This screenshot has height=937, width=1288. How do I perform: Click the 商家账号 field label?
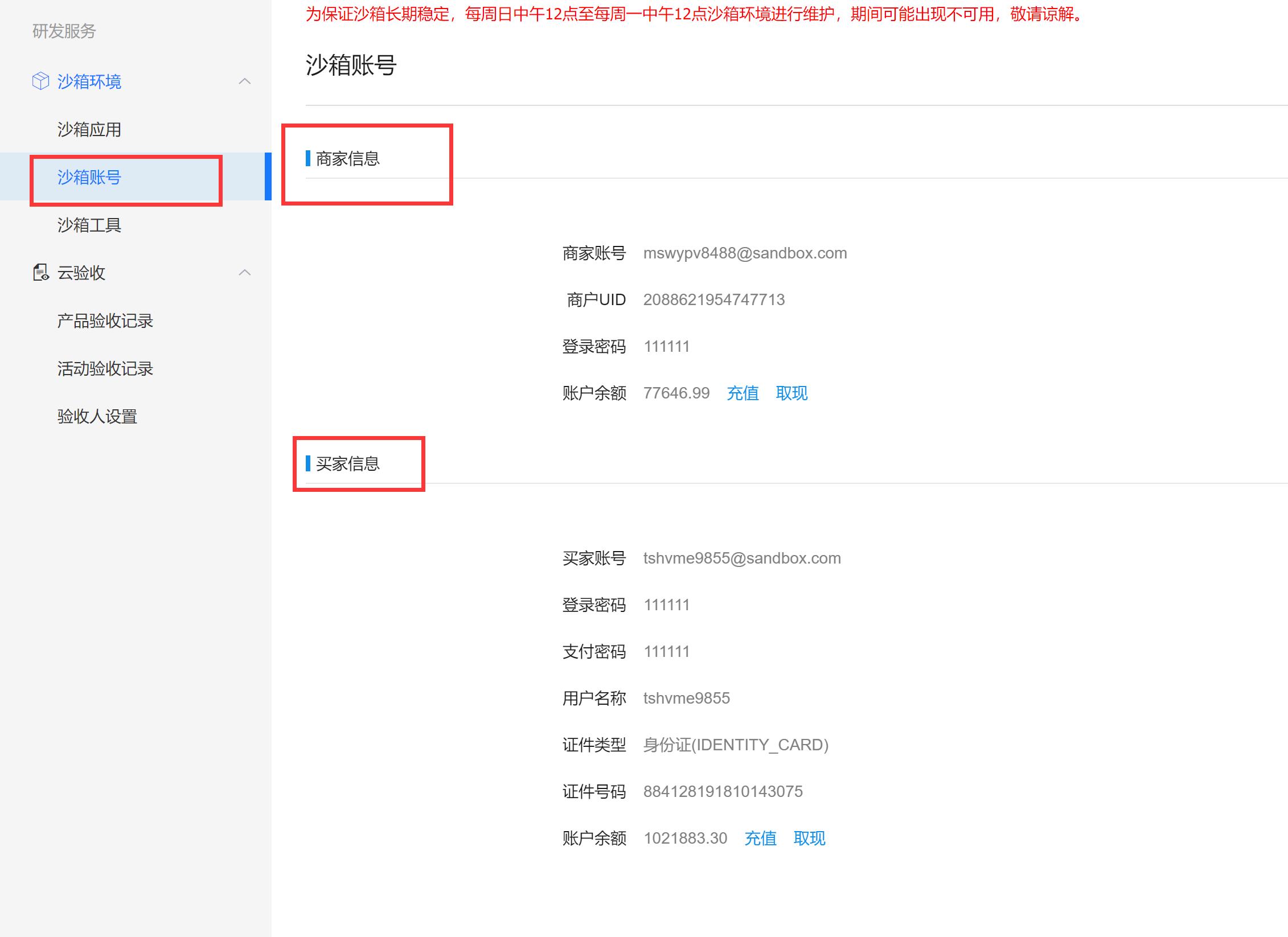(x=594, y=253)
